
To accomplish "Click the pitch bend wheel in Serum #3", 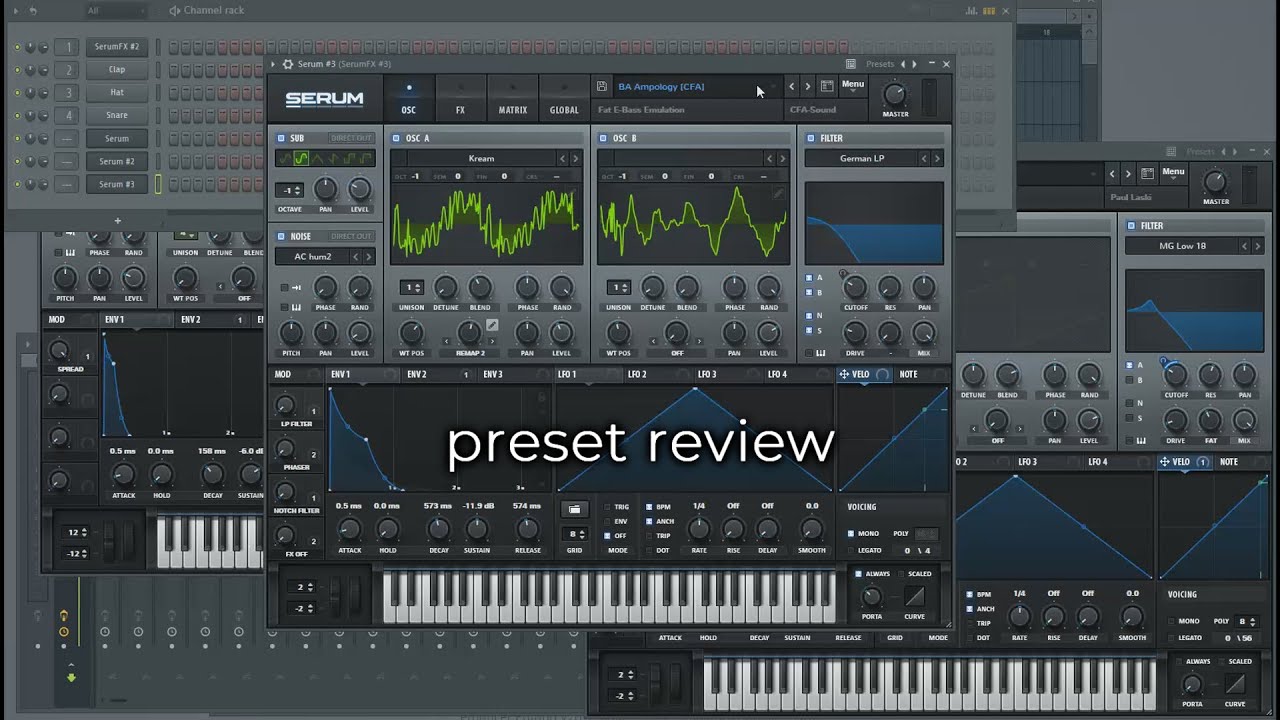I will 334,596.
